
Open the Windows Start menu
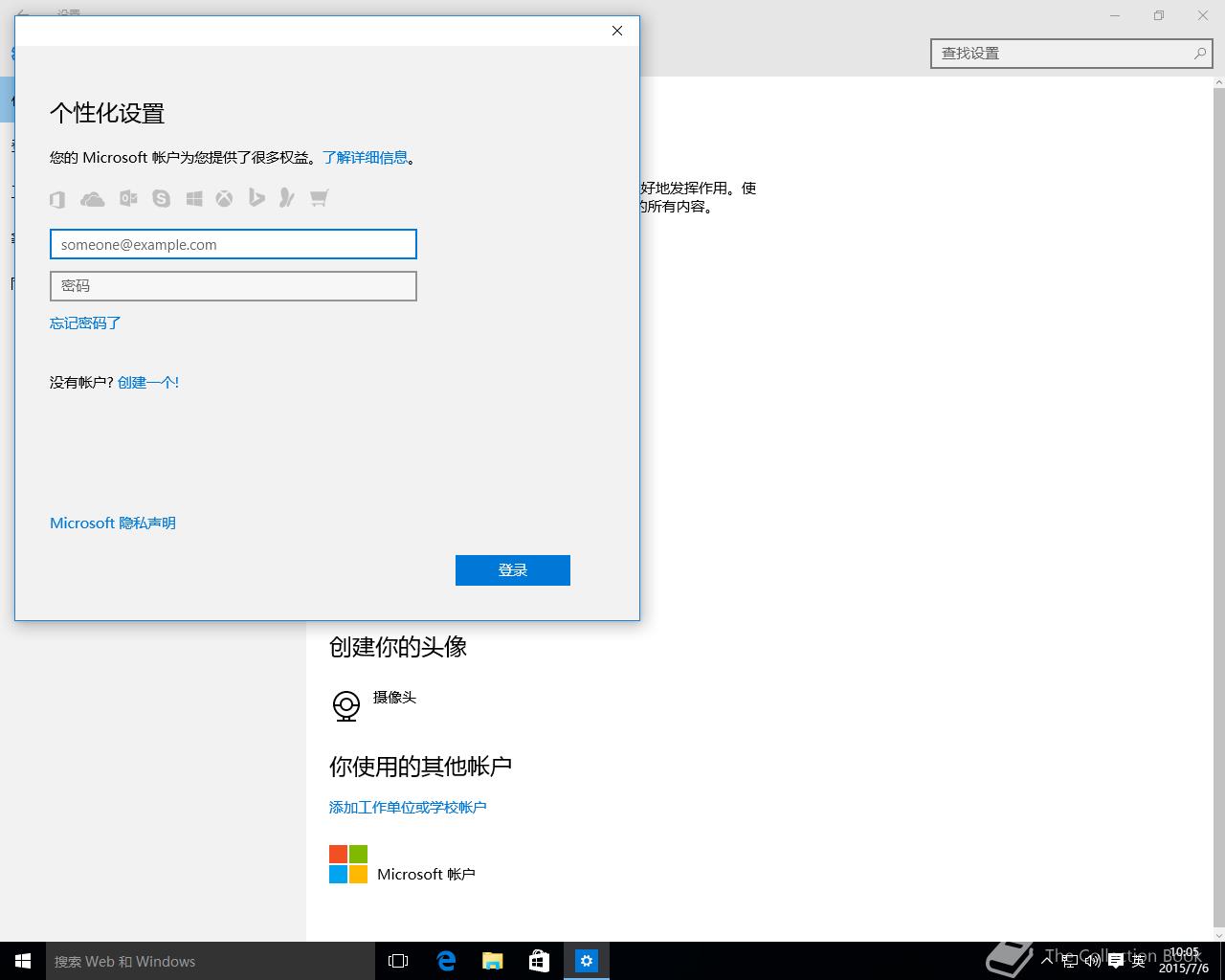pos(23,961)
